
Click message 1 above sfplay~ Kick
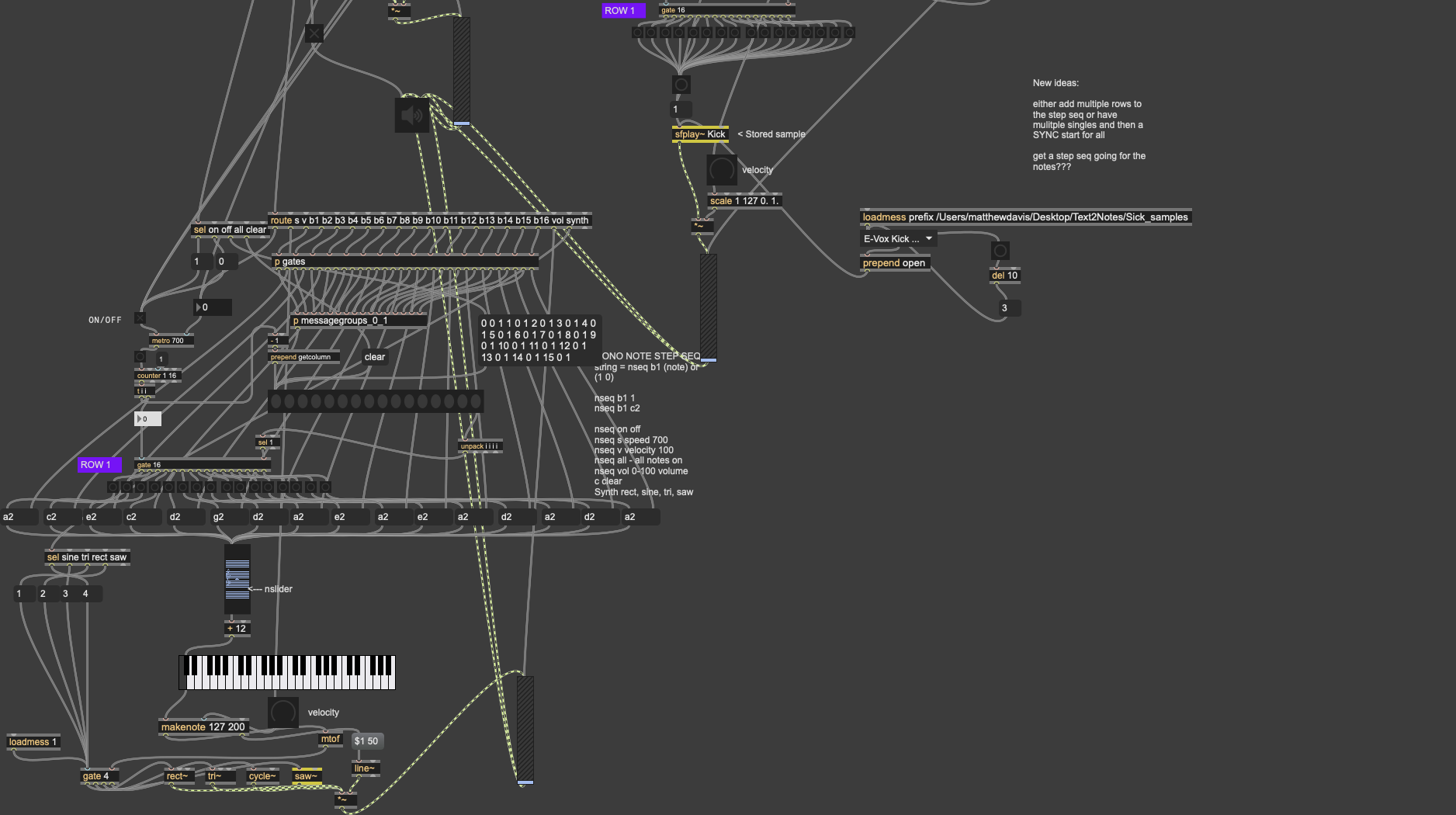coord(681,109)
